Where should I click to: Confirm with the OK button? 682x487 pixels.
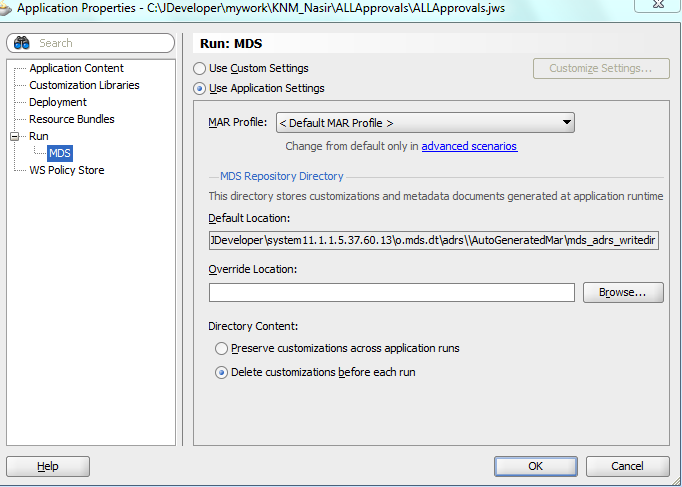tap(535, 466)
